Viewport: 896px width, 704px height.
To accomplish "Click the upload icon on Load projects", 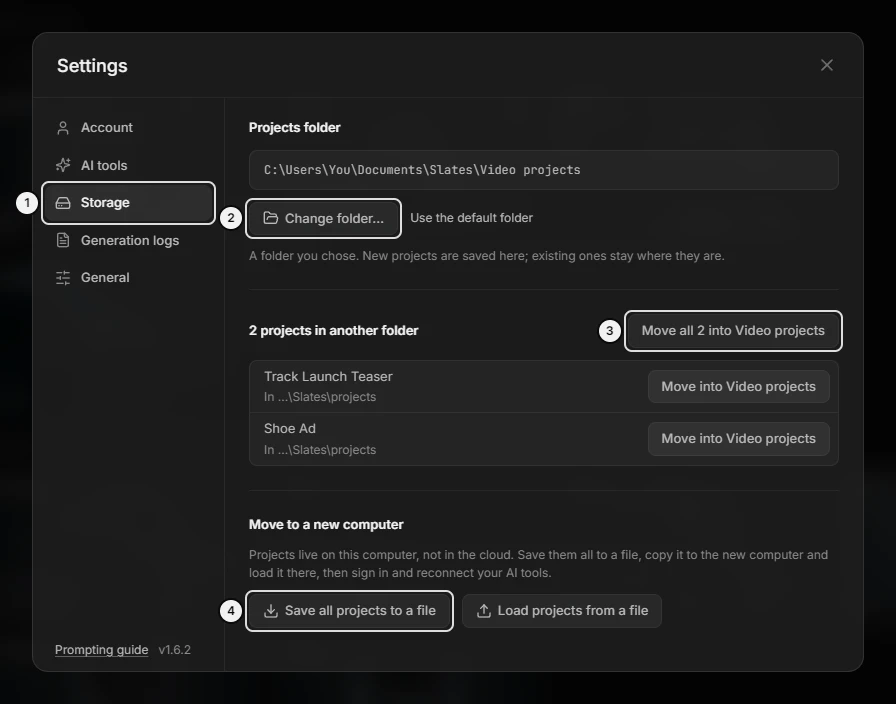I will point(483,611).
